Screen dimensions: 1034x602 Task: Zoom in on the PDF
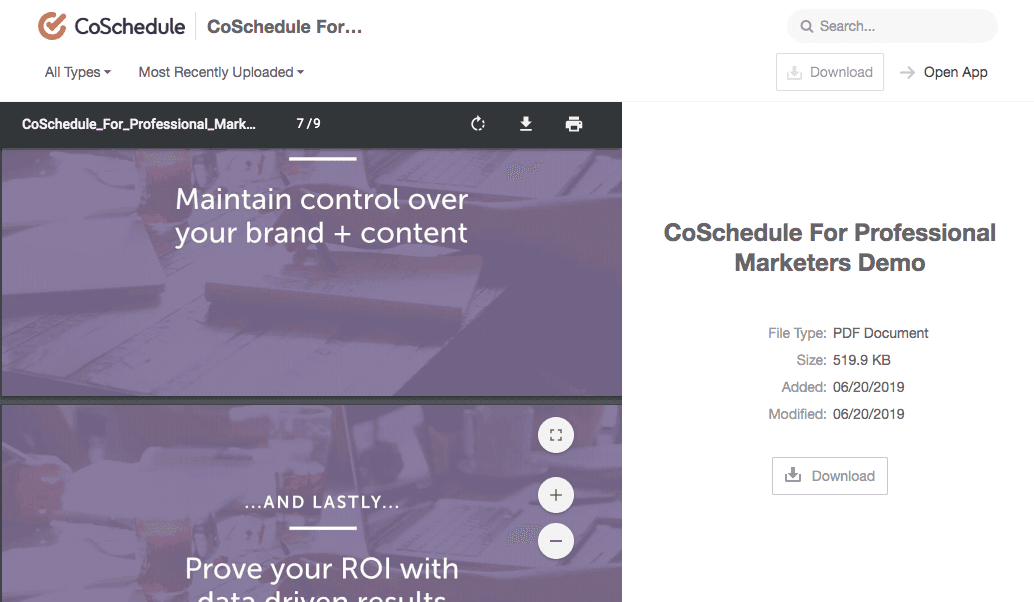coord(556,495)
